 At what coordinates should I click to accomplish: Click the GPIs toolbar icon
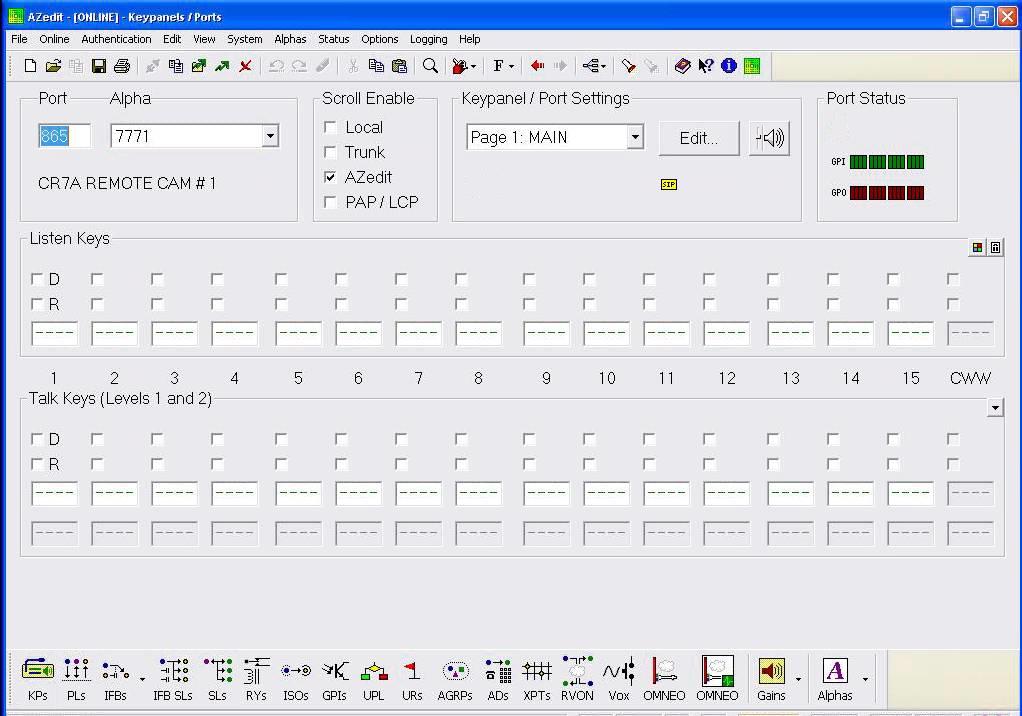335,678
